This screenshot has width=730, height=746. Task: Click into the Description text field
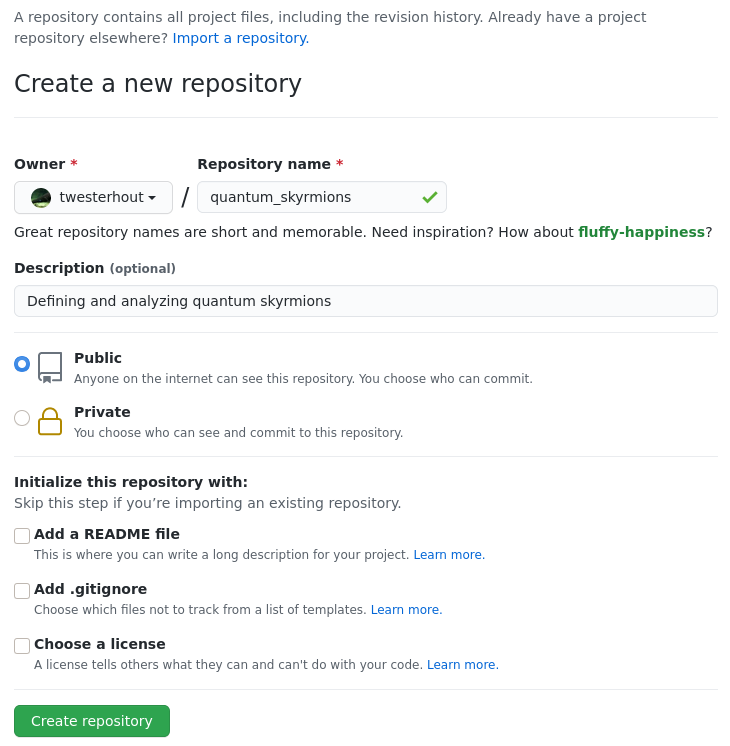(x=366, y=301)
